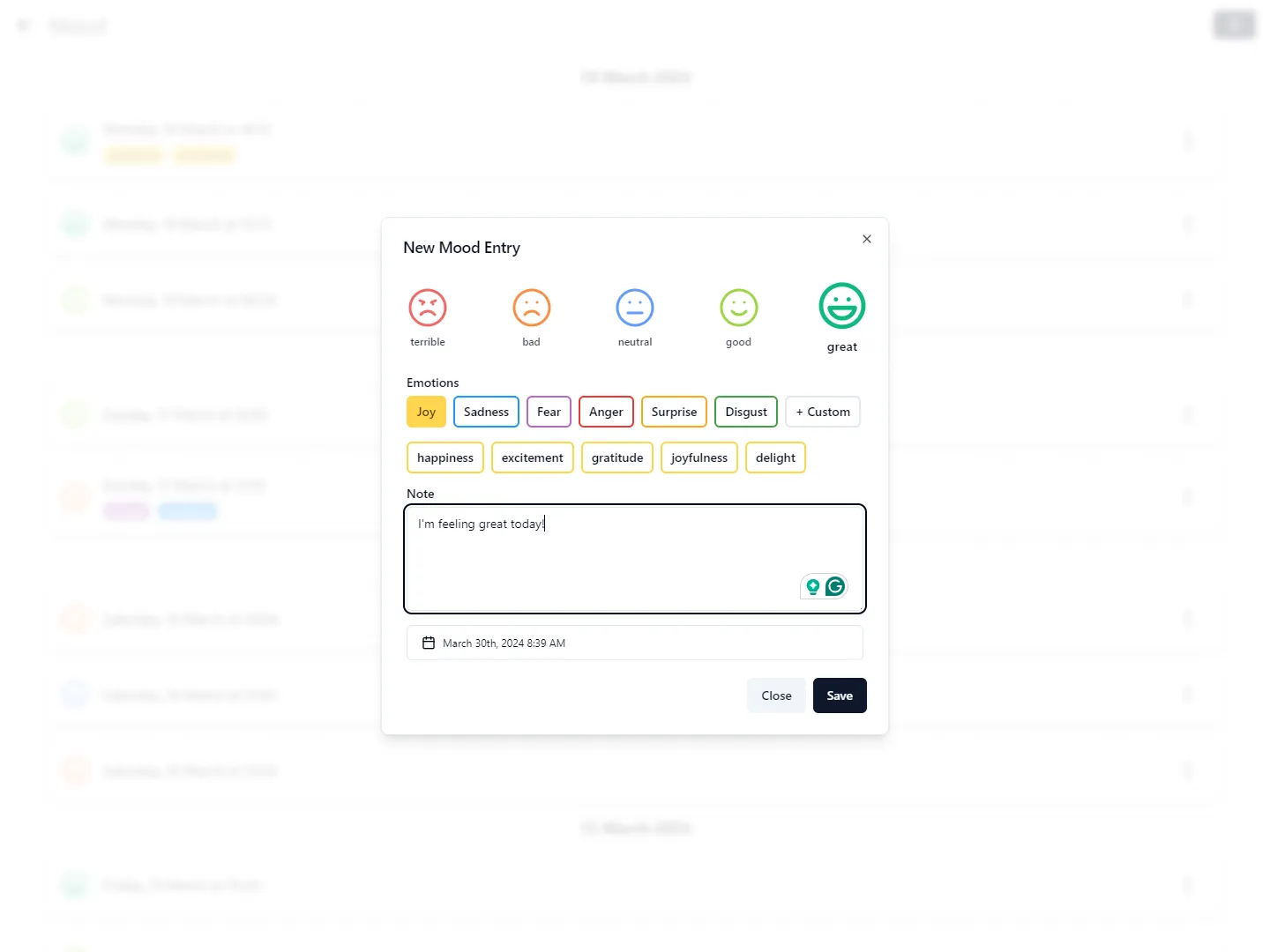Image resolution: width=1270 pixels, height=952 pixels.
Task: Select the bad mood face
Action: tap(531, 308)
